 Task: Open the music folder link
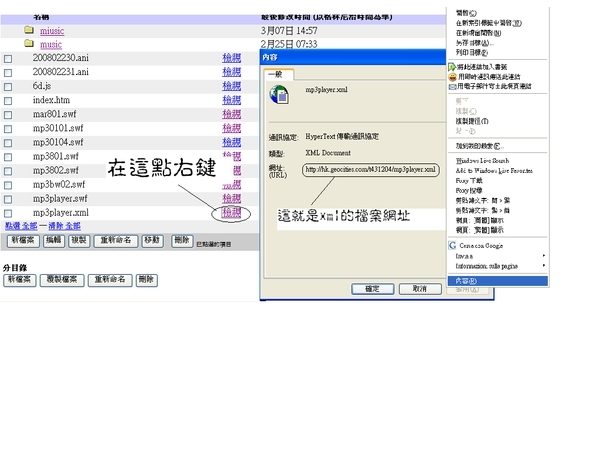51,44
